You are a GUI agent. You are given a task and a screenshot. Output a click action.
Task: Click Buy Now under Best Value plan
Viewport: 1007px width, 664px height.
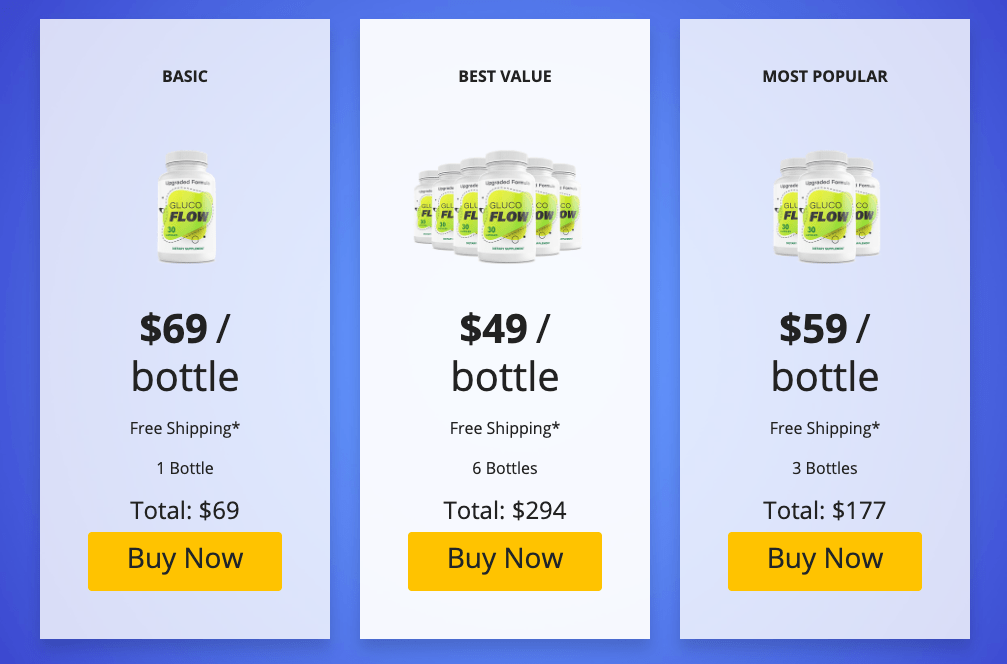[505, 561]
